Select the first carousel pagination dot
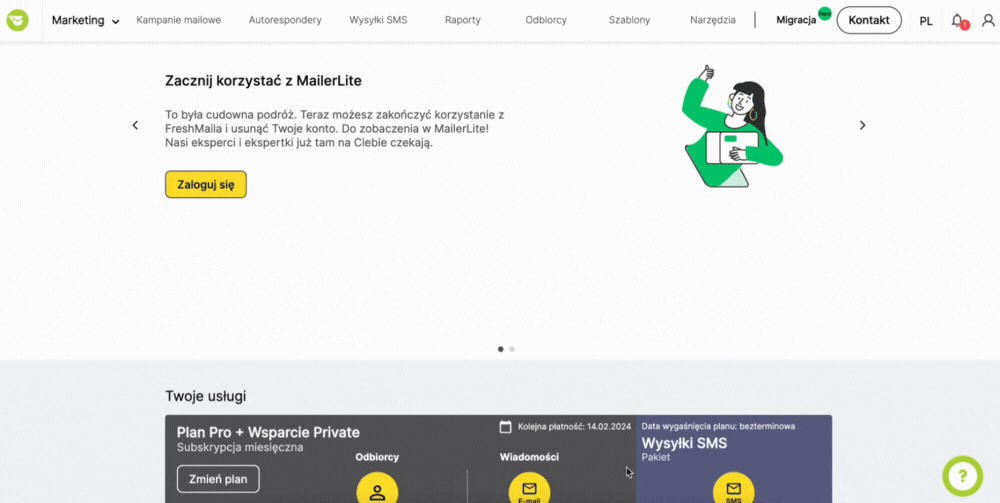This screenshot has width=1000, height=503. point(501,349)
